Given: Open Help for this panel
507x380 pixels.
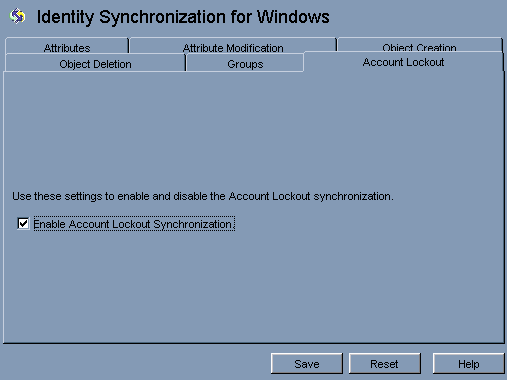Looking at the screenshot, I should click(468, 364).
